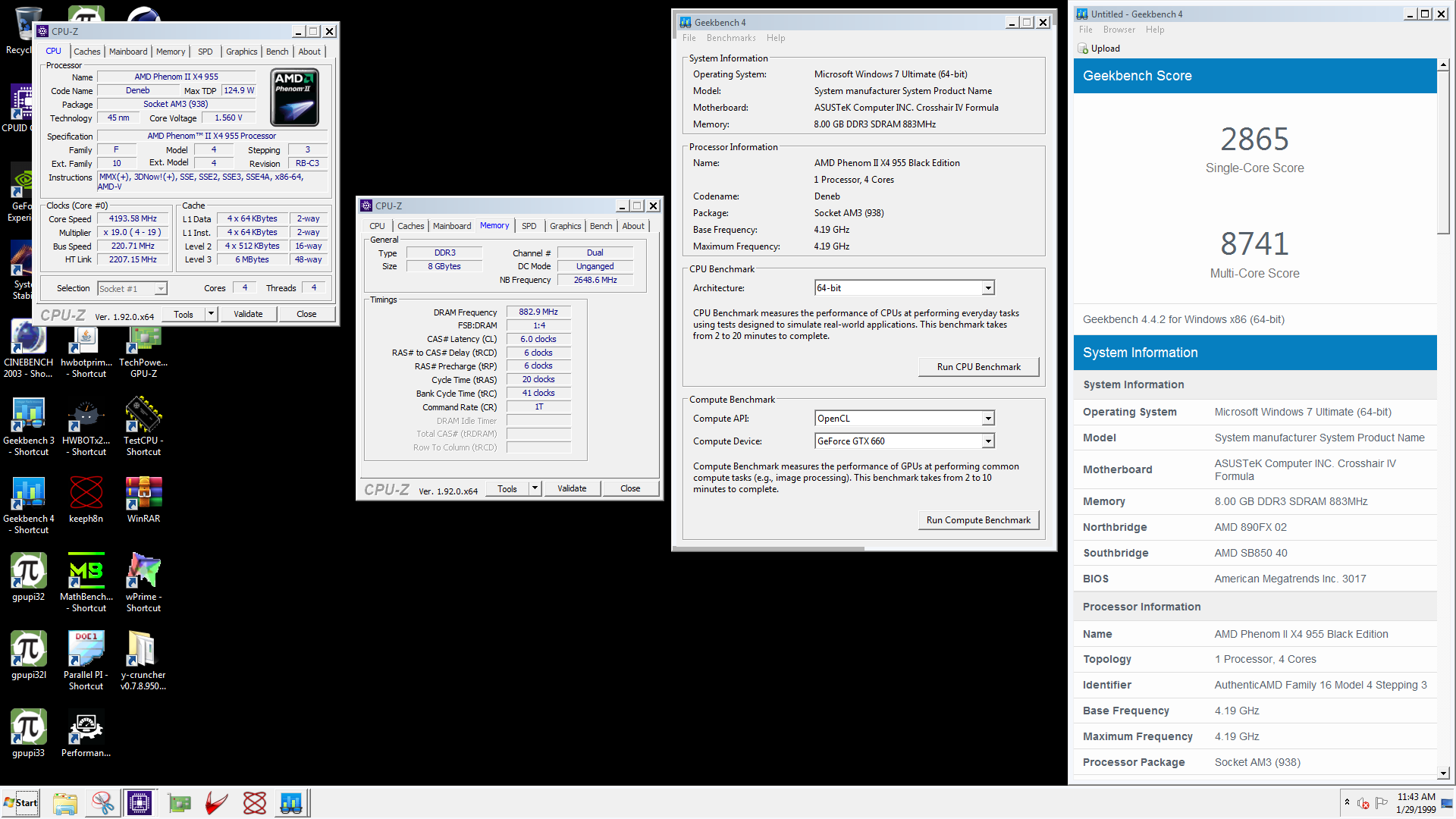The width and height of the screenshot is (1456, 819).
Task: Launch the wPrime shortcut icon
Action: 143,582
